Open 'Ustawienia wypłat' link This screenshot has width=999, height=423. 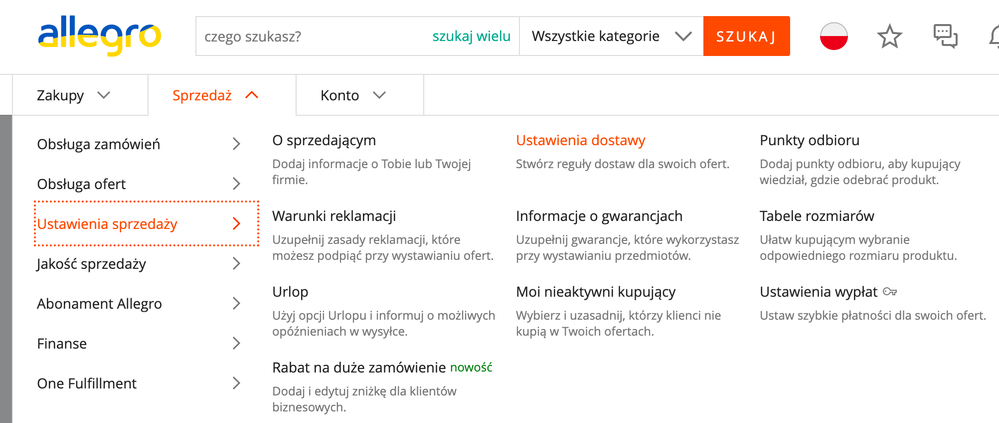(x=819, y=292)
